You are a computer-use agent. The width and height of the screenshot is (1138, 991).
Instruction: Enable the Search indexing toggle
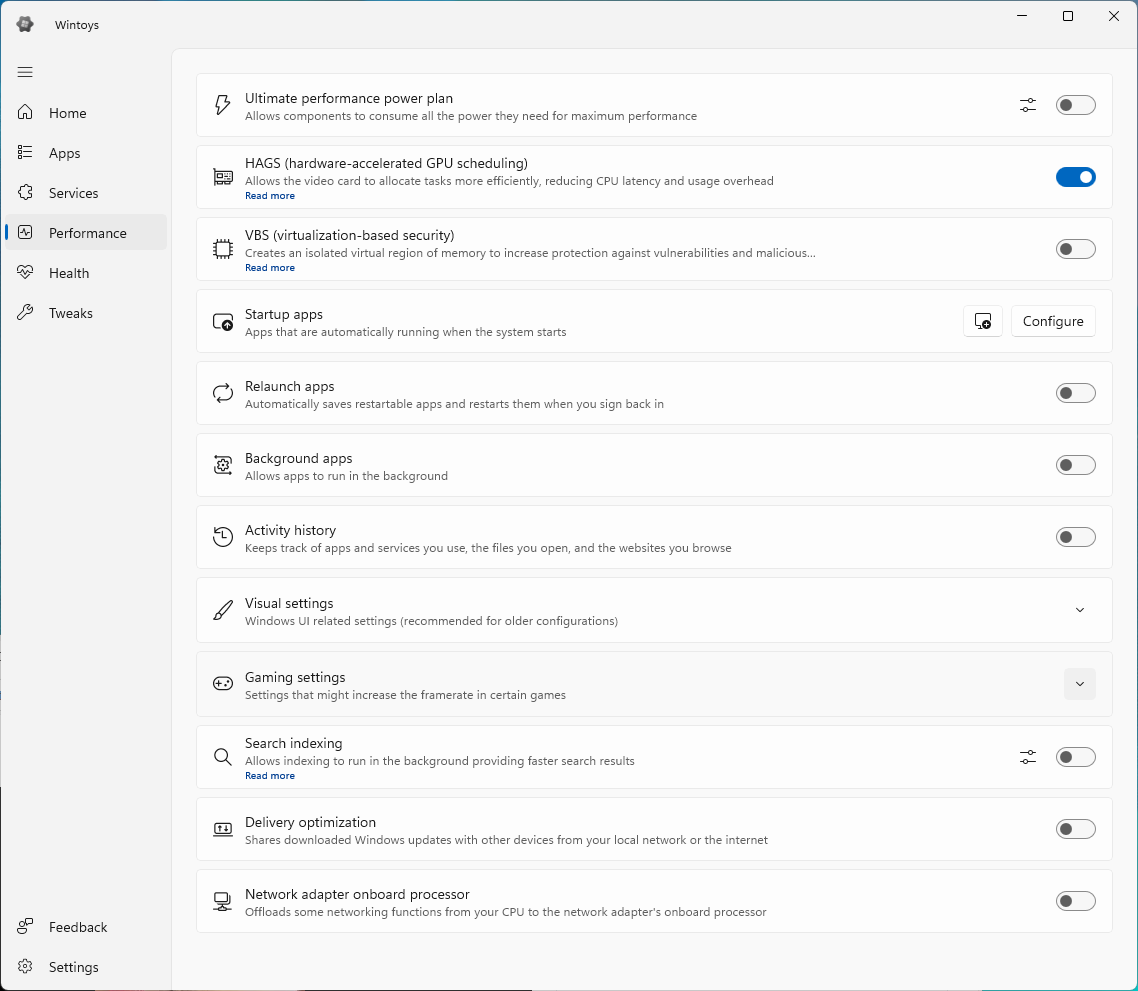(x=1076, y=757)
